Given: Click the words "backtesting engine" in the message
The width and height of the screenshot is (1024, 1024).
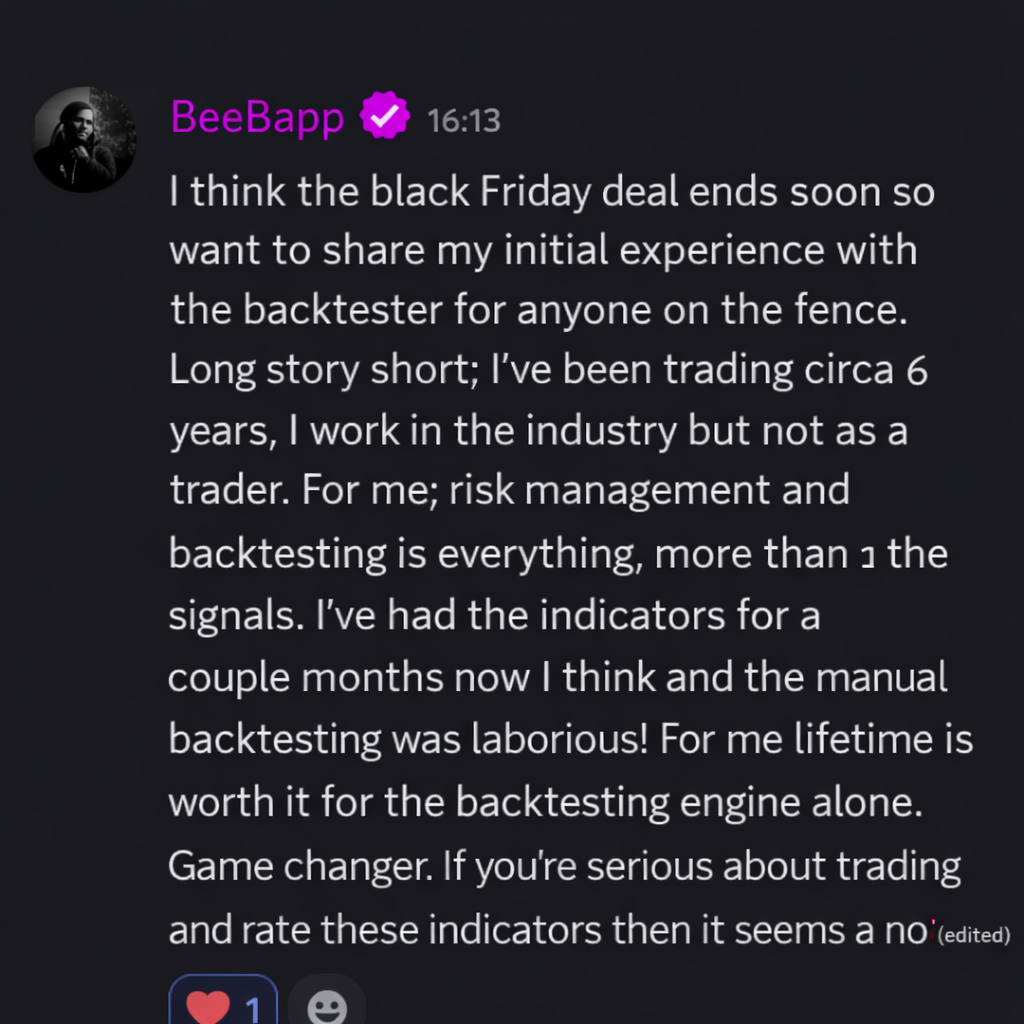Looking at the screenshot, I should coord(692,802).
